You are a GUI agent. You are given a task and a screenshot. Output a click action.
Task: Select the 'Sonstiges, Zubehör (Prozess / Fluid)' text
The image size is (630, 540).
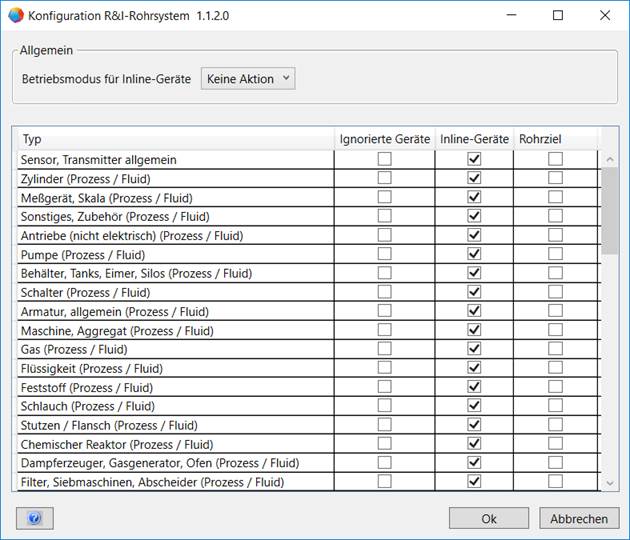click(x=115, y=217)
